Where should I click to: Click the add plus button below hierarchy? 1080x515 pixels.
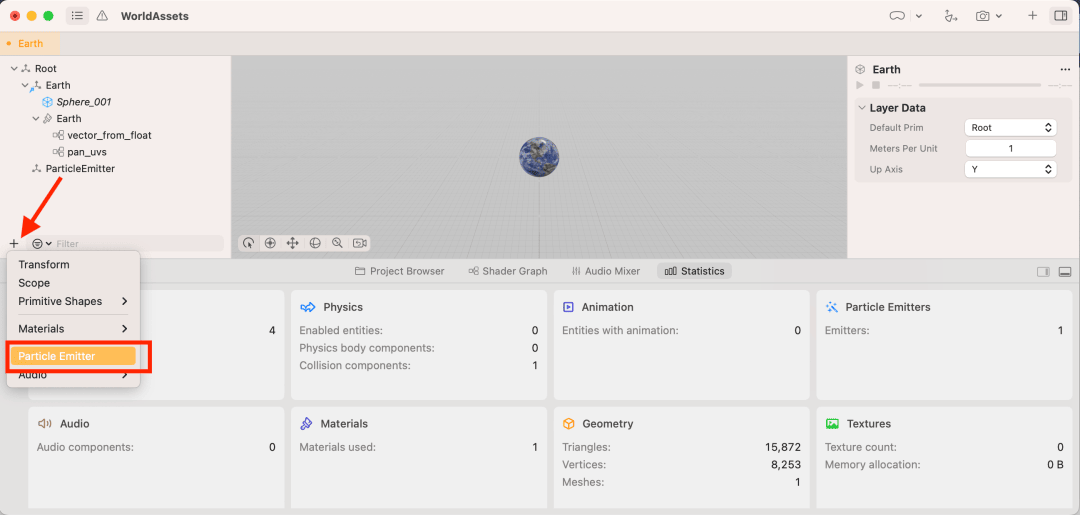point(14,244)
